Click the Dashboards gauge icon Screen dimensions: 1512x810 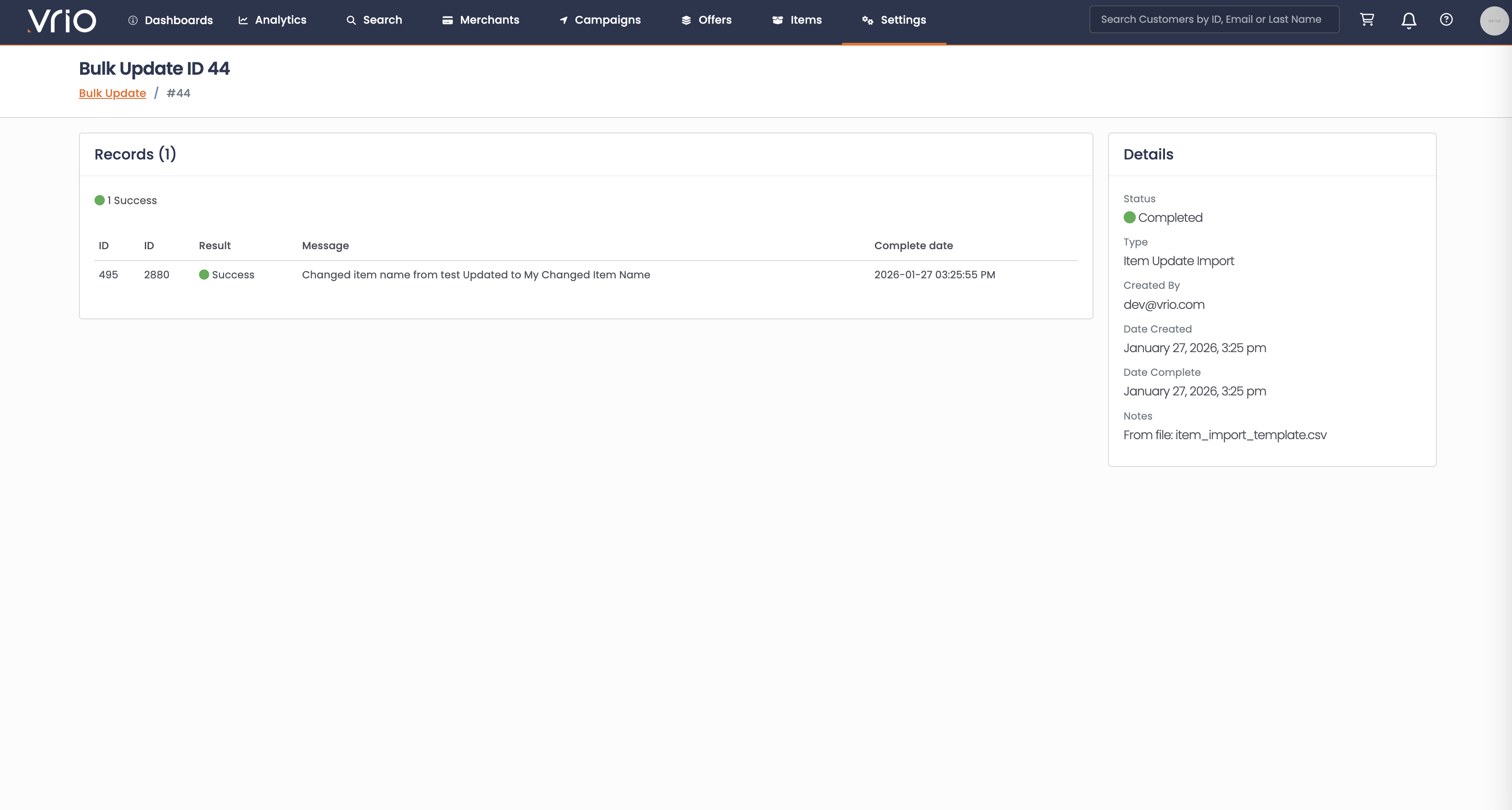pyautogui.click(x=133, y=21)
